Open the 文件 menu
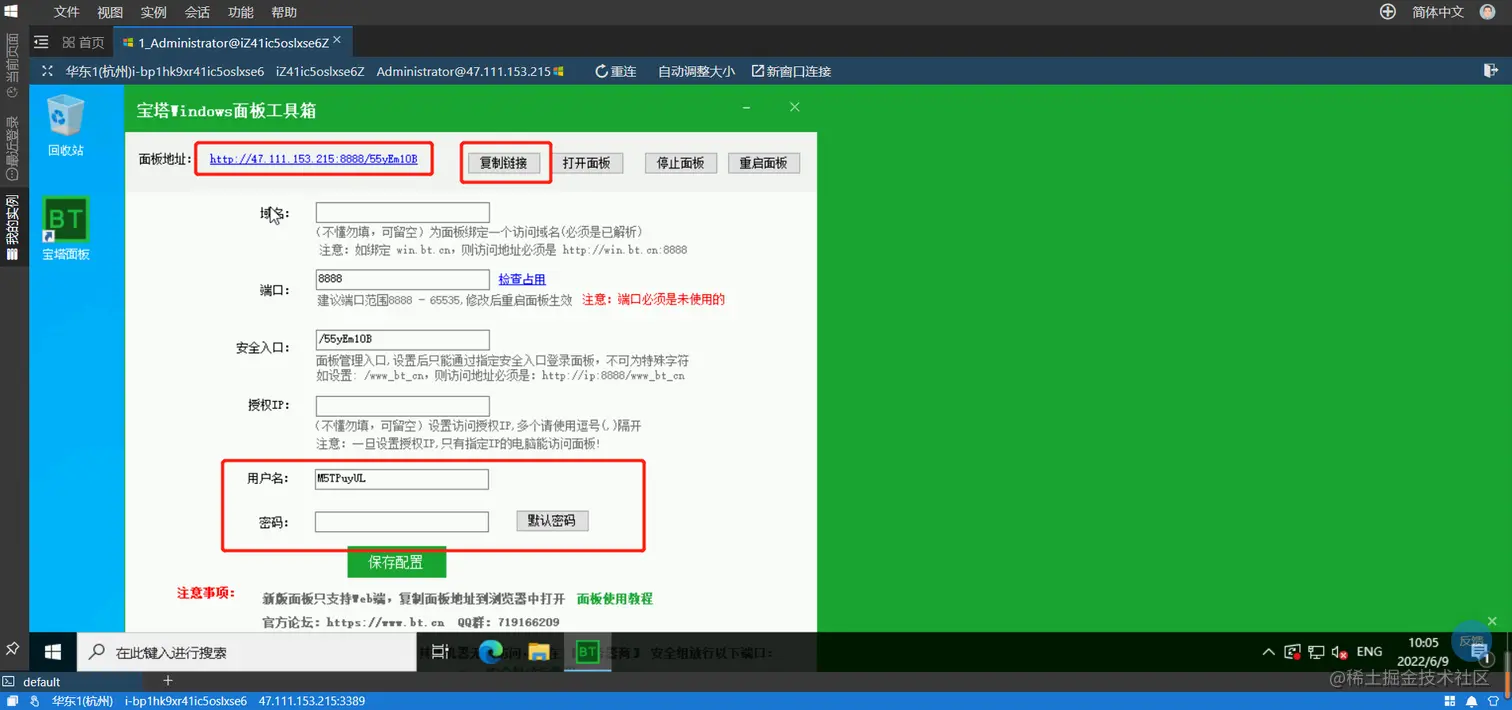The width and height of the screenshot is (1512, 710). pos(66,12)
